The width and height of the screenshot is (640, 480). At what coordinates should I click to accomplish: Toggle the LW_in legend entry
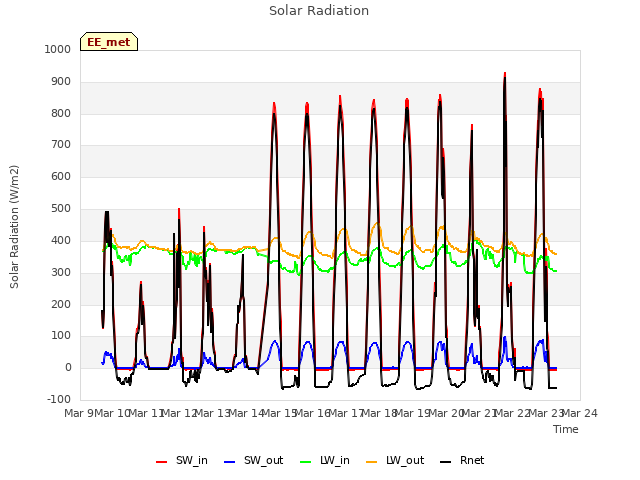325,460
